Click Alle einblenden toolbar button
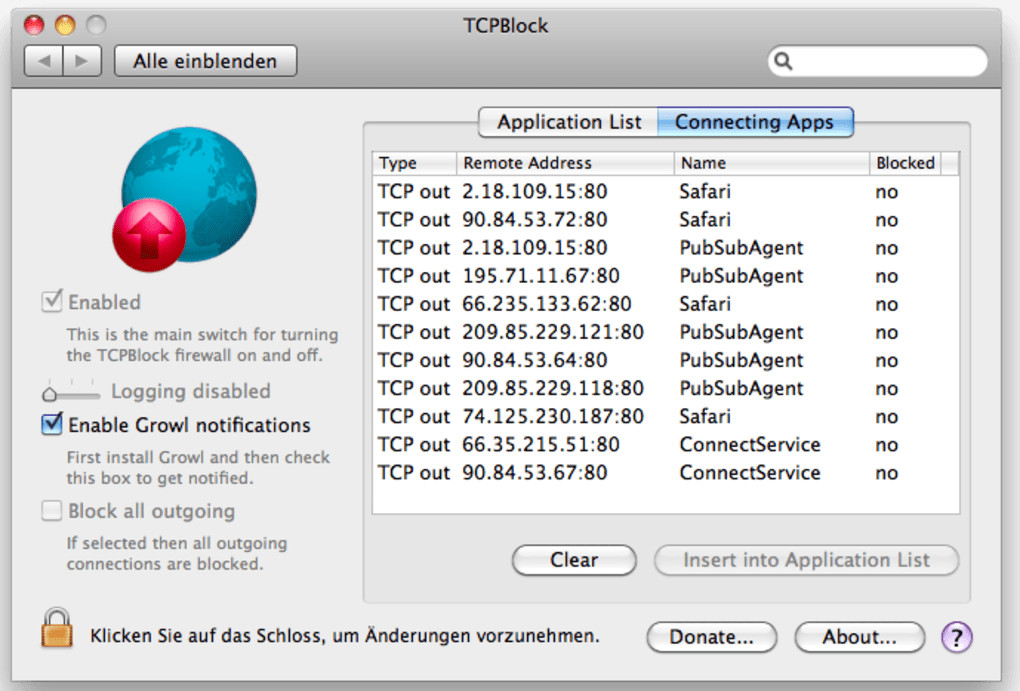 [205, 61]
